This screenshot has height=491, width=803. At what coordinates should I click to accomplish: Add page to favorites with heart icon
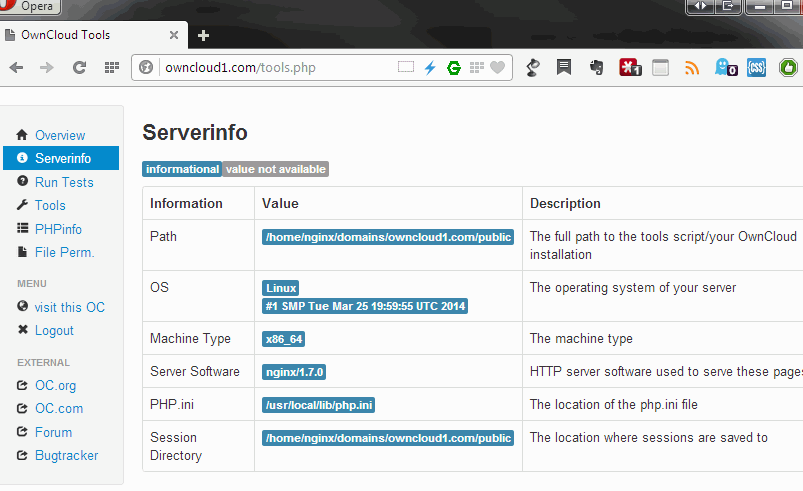pos(497,68)
